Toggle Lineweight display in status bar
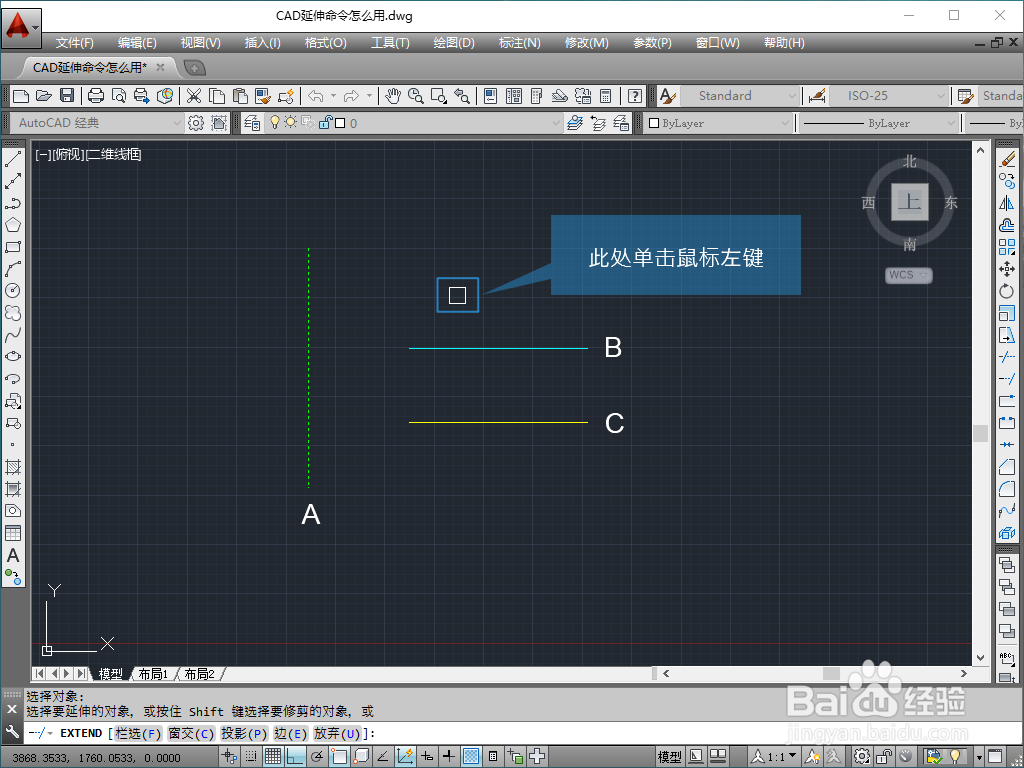Screen dimensions: 1024x768 449,756
